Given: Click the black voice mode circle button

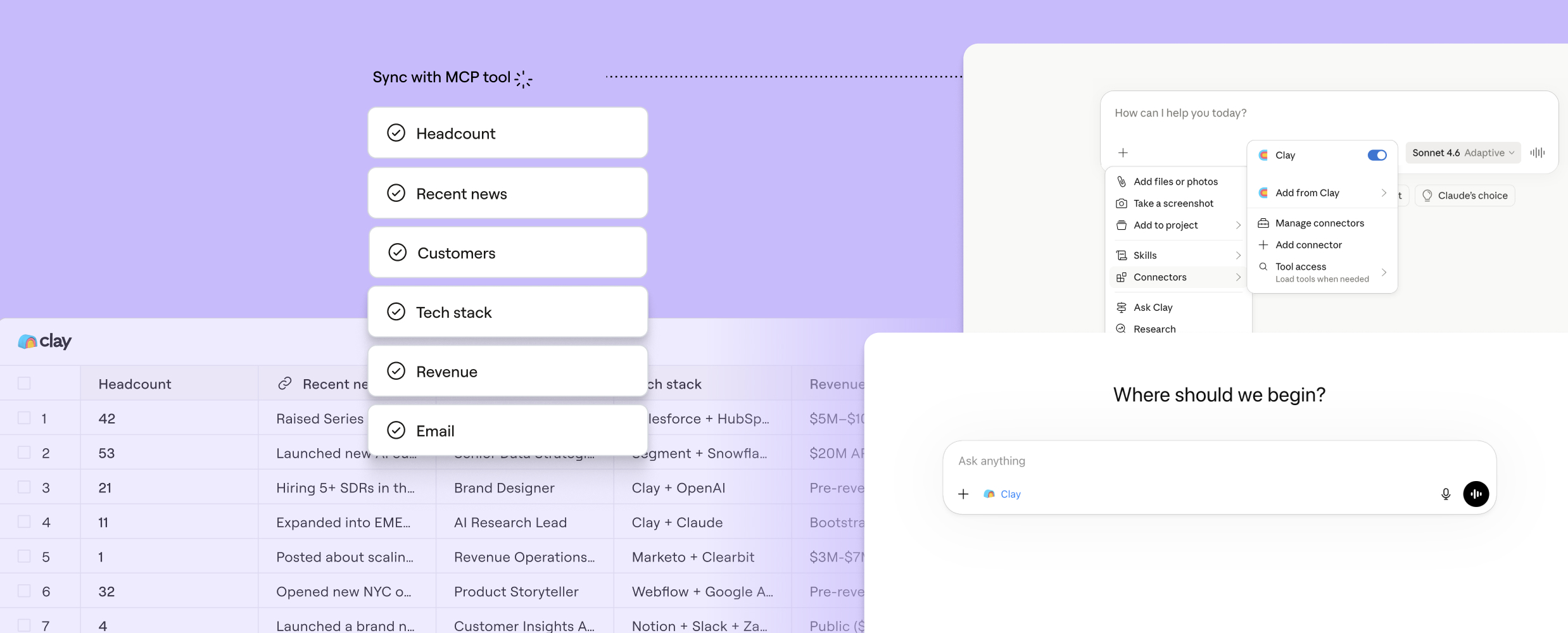Looking at the screenshot, I should (x=1476, y=494).
